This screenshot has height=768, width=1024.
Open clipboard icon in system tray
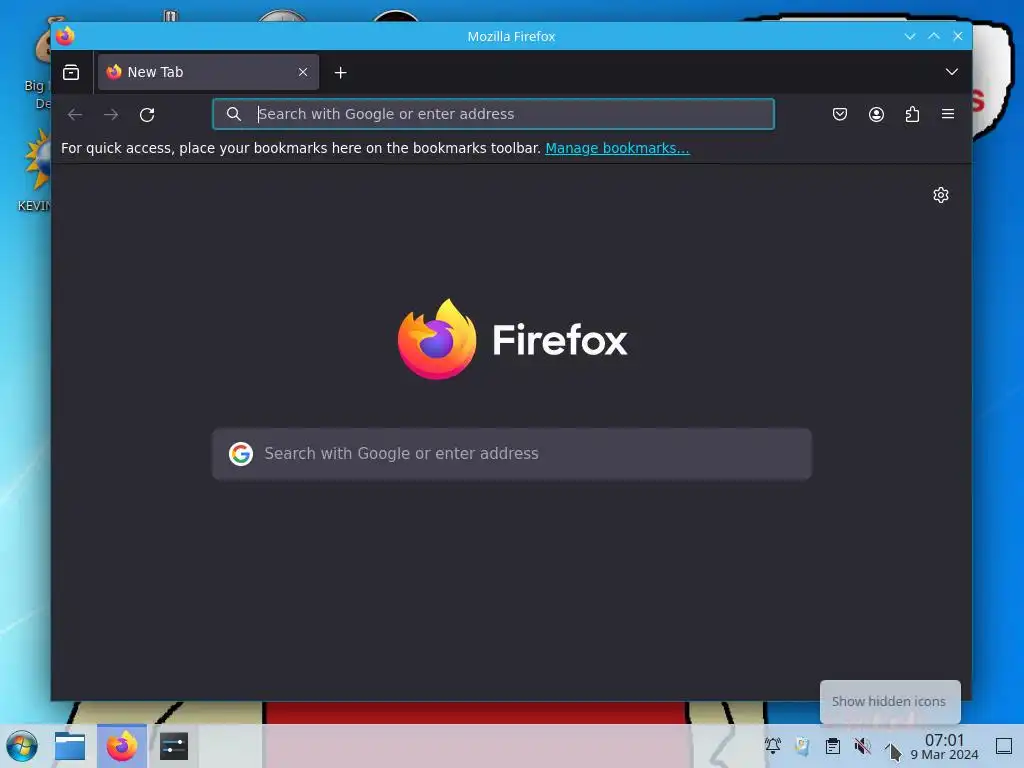tap(833, 745)
